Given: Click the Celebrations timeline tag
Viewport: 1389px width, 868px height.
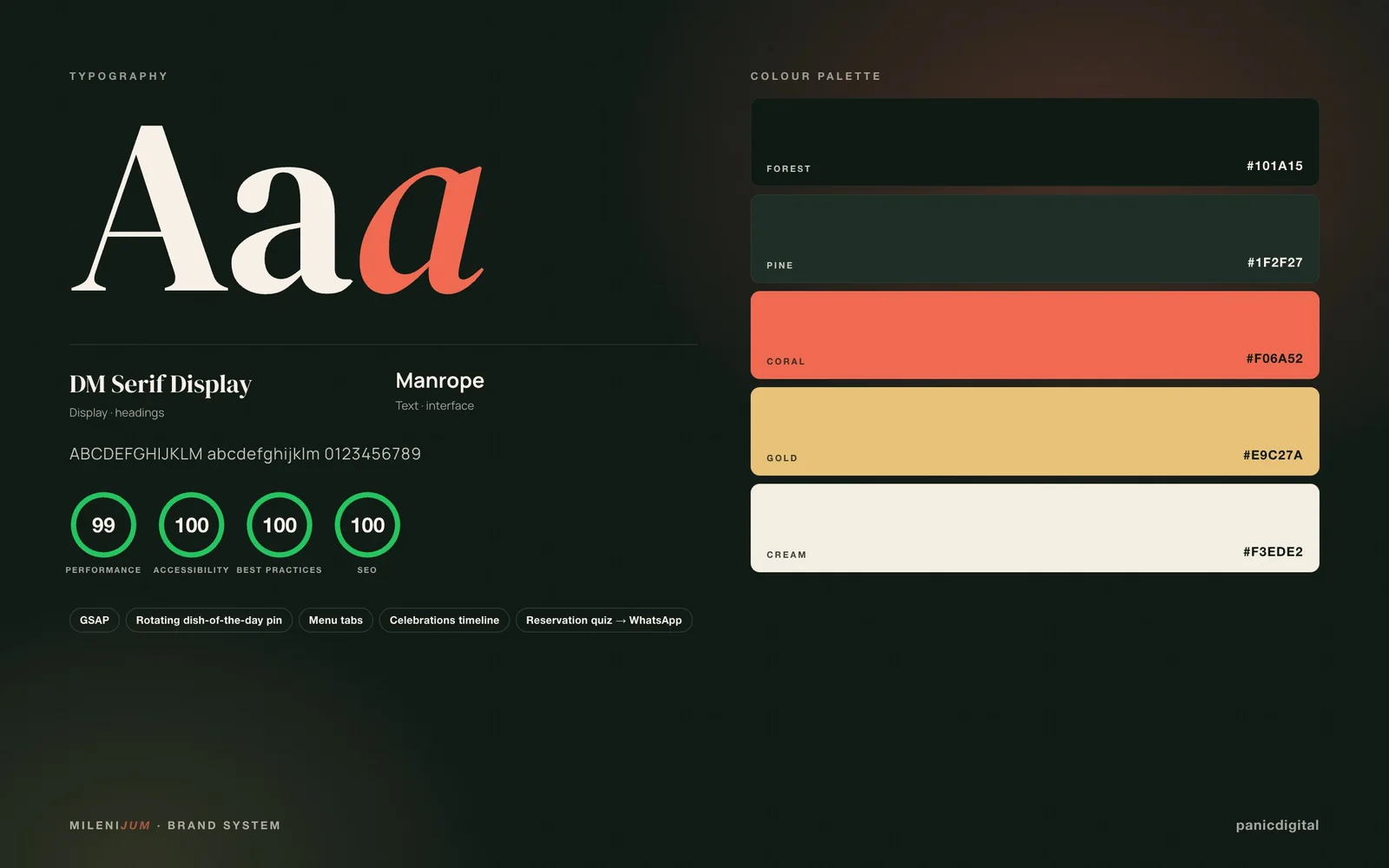Looking at the screenshot, I should (x=444, y=620).
